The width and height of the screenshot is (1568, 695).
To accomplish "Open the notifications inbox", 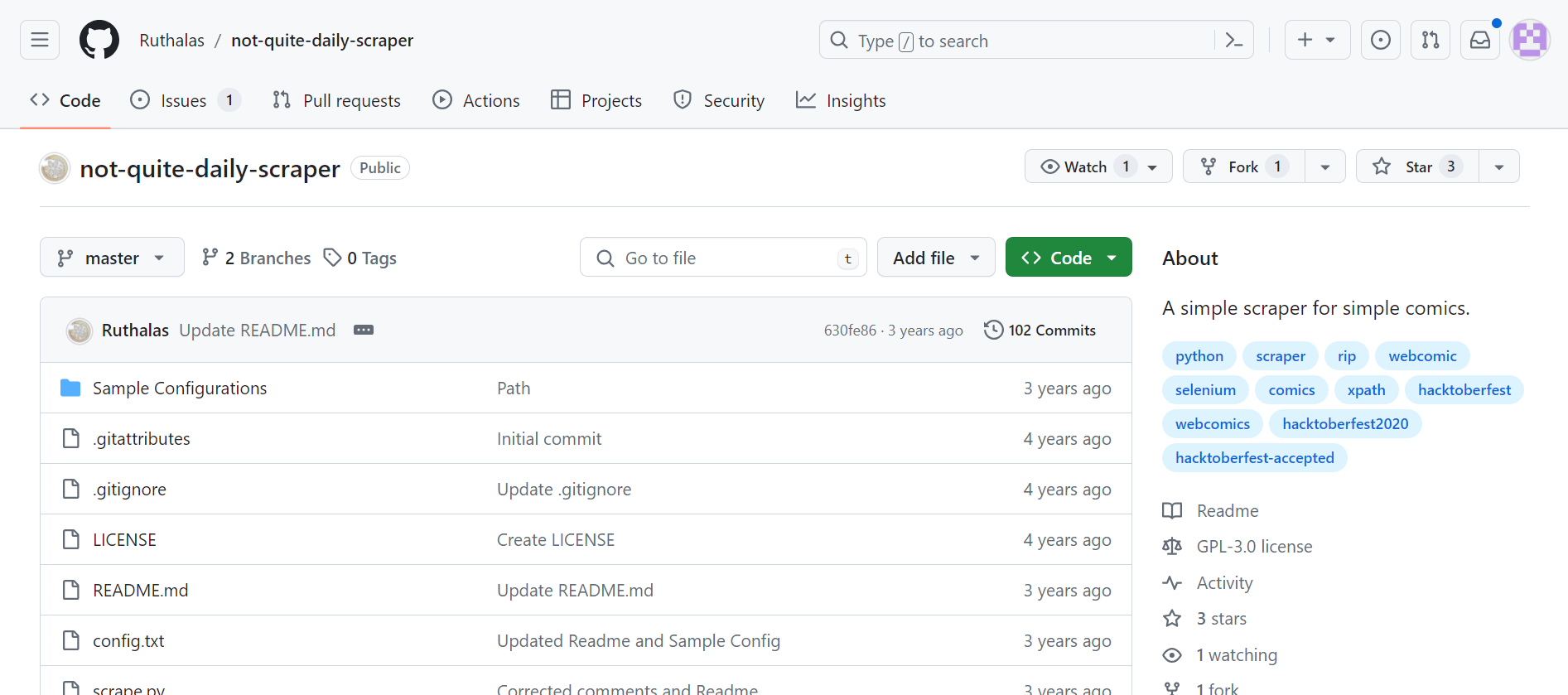I will click(x=1479, y=40).
